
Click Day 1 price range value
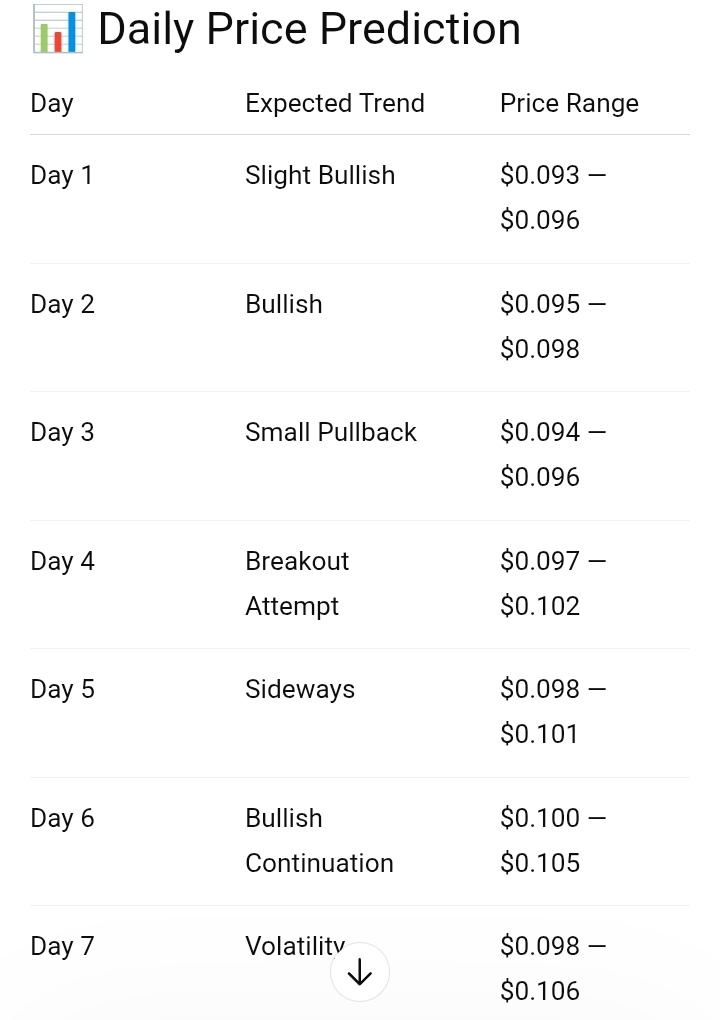coord(552,197)
